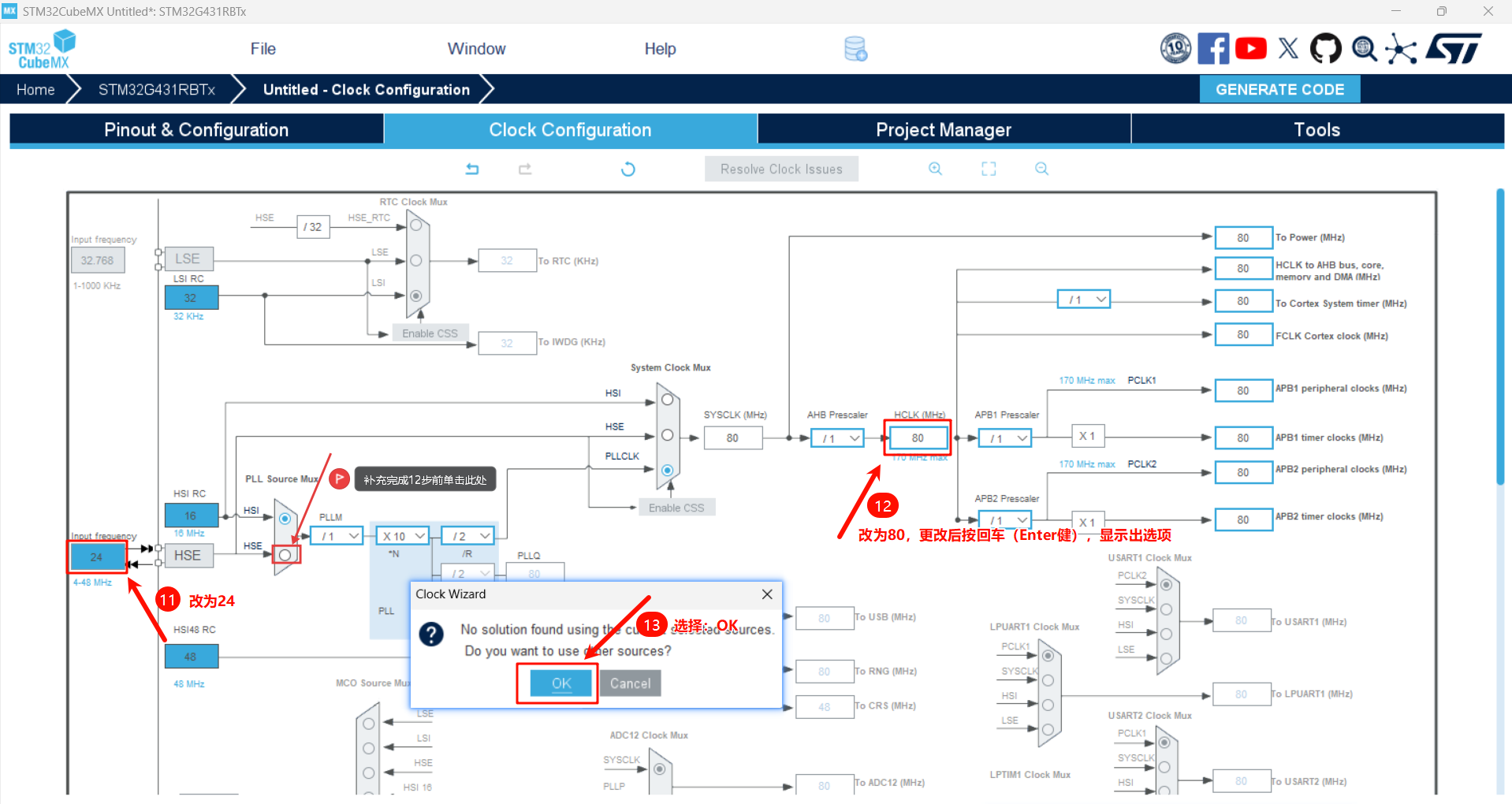
Task: Select HSI in PLL Source Mux
Action: tap(285, 519)
